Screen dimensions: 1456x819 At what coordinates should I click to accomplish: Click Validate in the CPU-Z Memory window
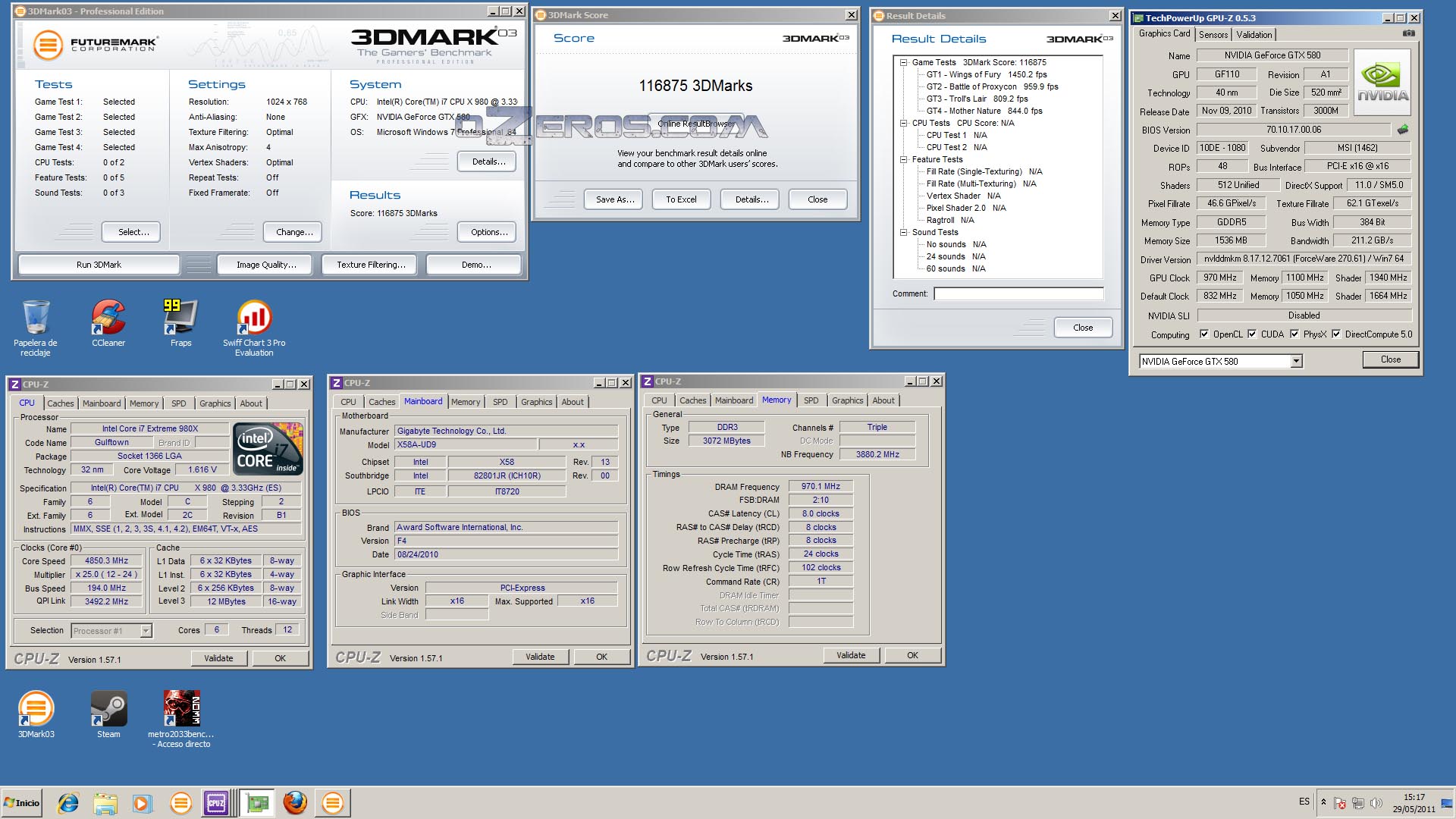[851, 655]
